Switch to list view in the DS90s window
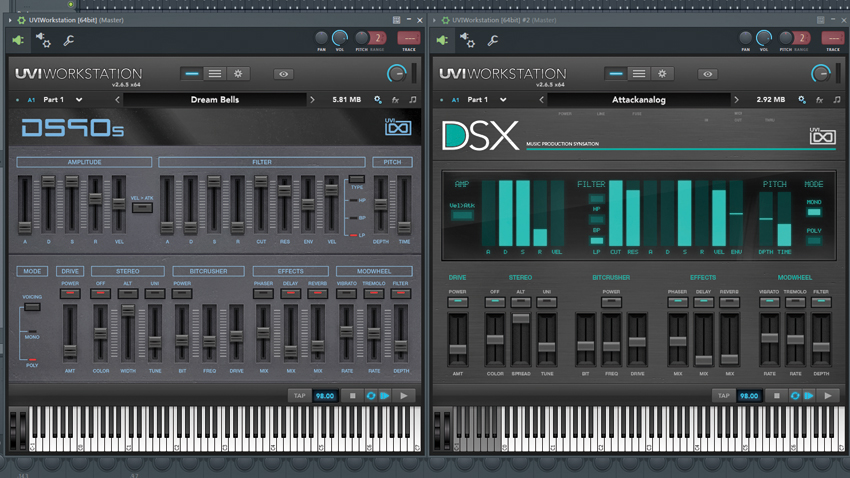Screen dimensions: 850x478 click(x=215, y=74)
